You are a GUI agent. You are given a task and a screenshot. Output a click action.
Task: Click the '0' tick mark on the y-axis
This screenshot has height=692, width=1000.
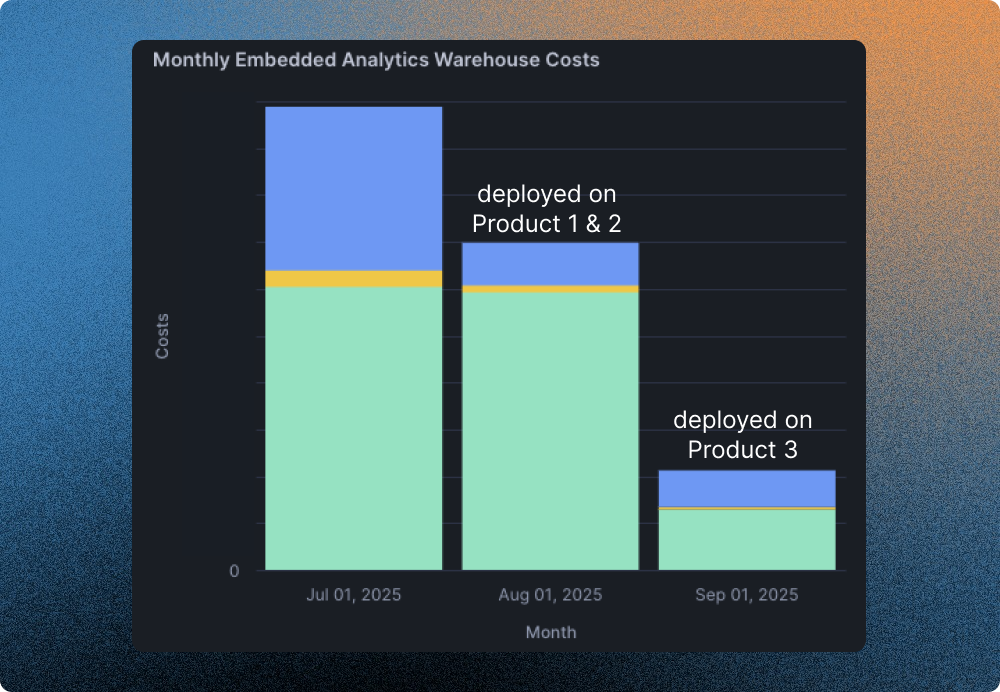click(233, 571)
